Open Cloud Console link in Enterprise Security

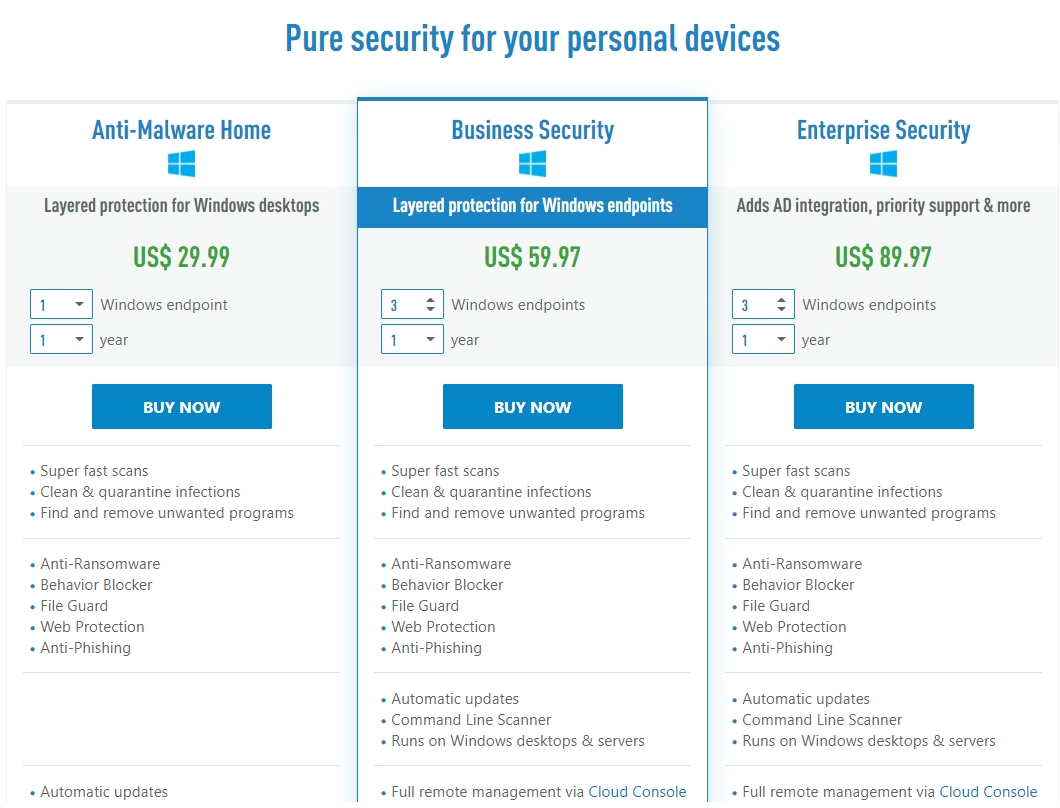click(988, 792)
